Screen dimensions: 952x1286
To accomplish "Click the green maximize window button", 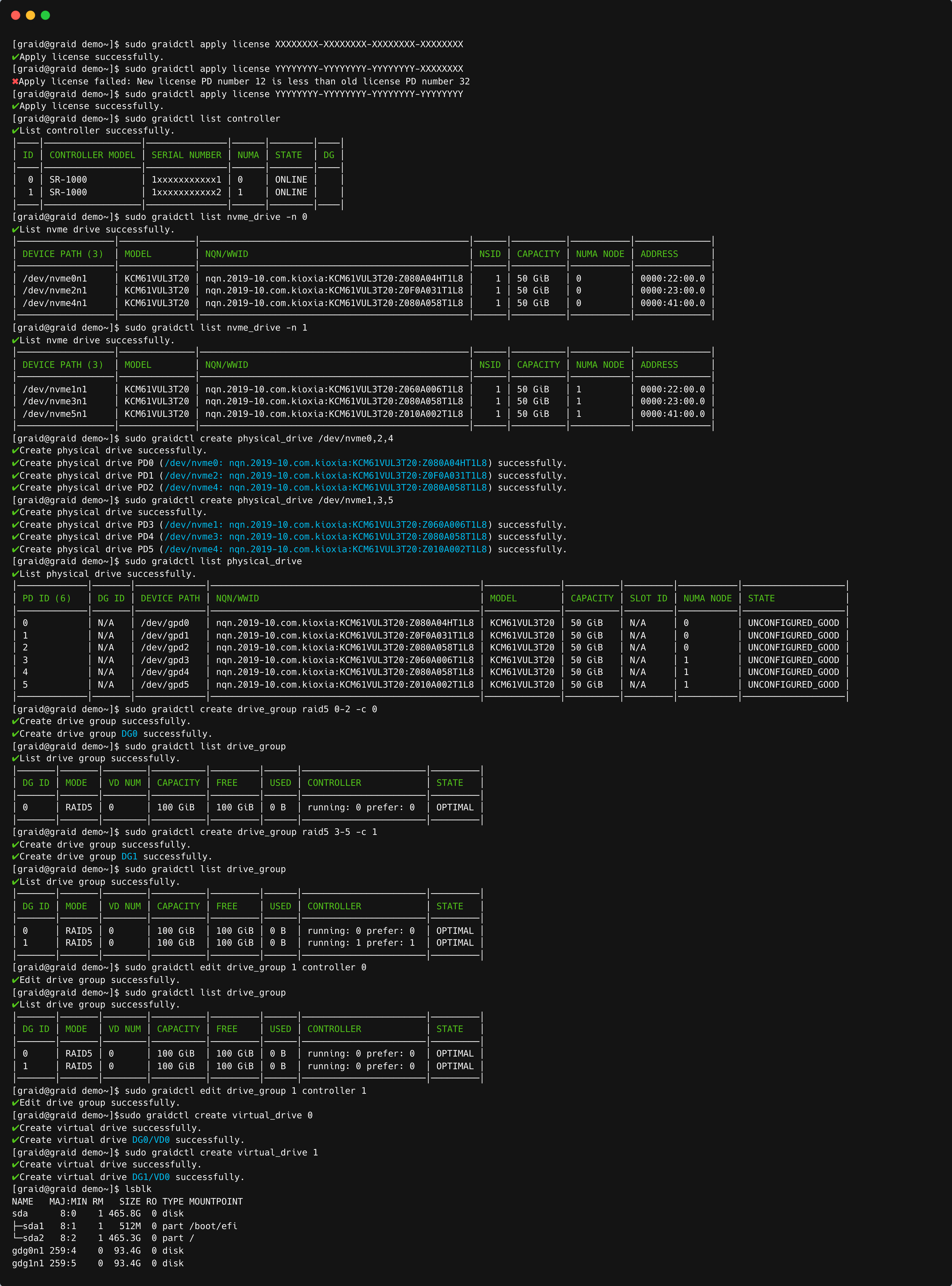I will click(x=46, y=16).
